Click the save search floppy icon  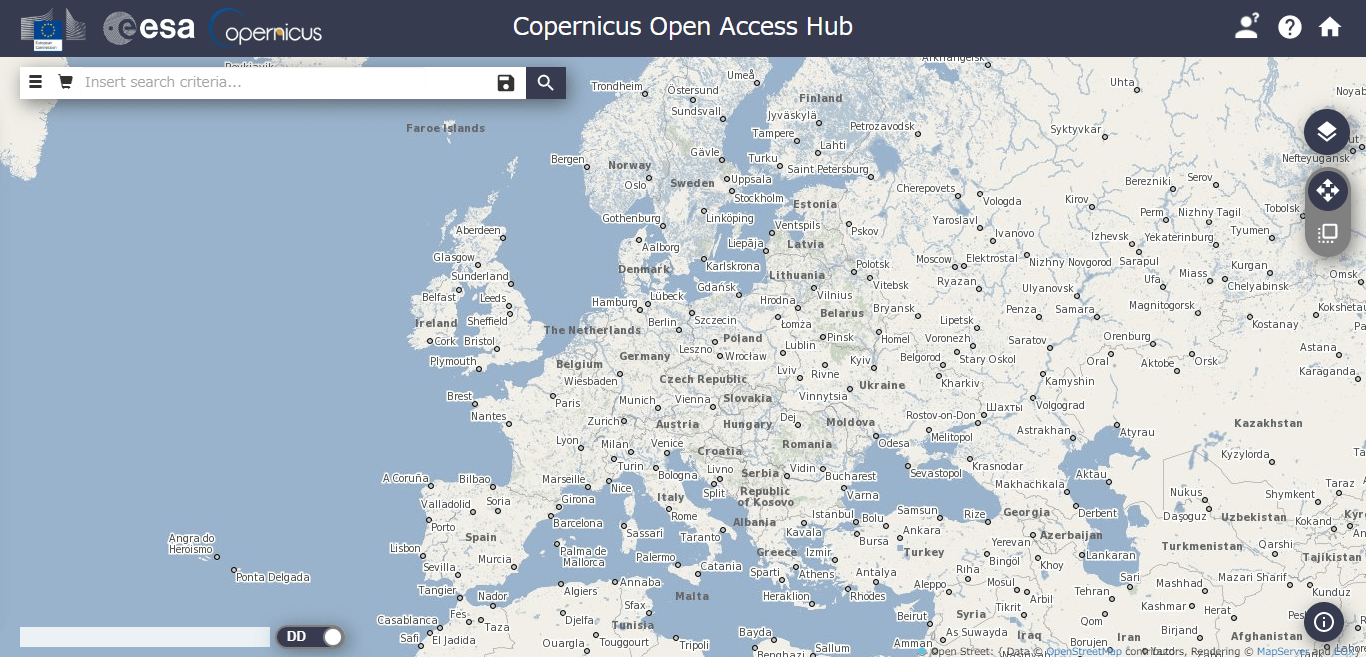tap(506, 83)
